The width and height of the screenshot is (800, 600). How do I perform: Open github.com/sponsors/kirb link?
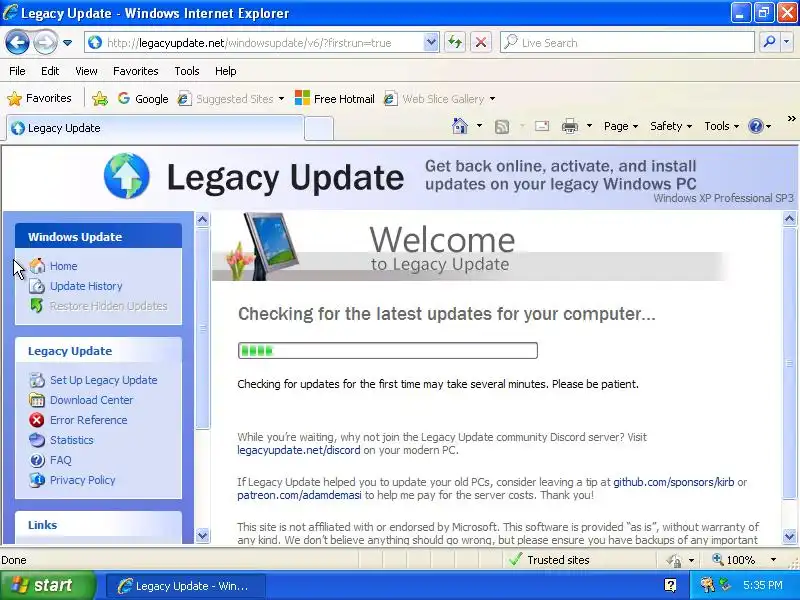tap(673, 482)
